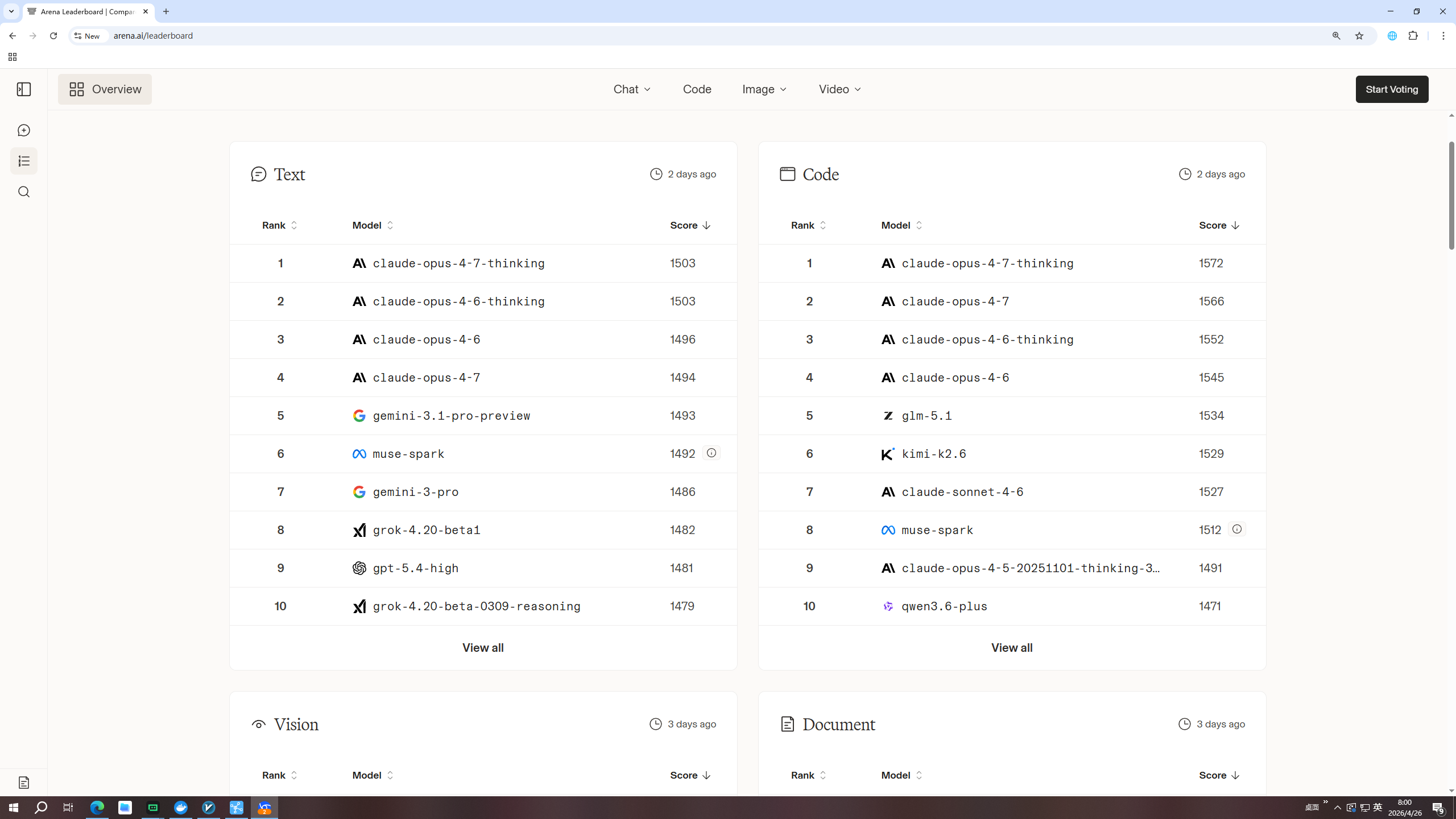The image size is (1456, 819).
Task: Open grok-4.20-beta1 in Text table
Action: 427,530
